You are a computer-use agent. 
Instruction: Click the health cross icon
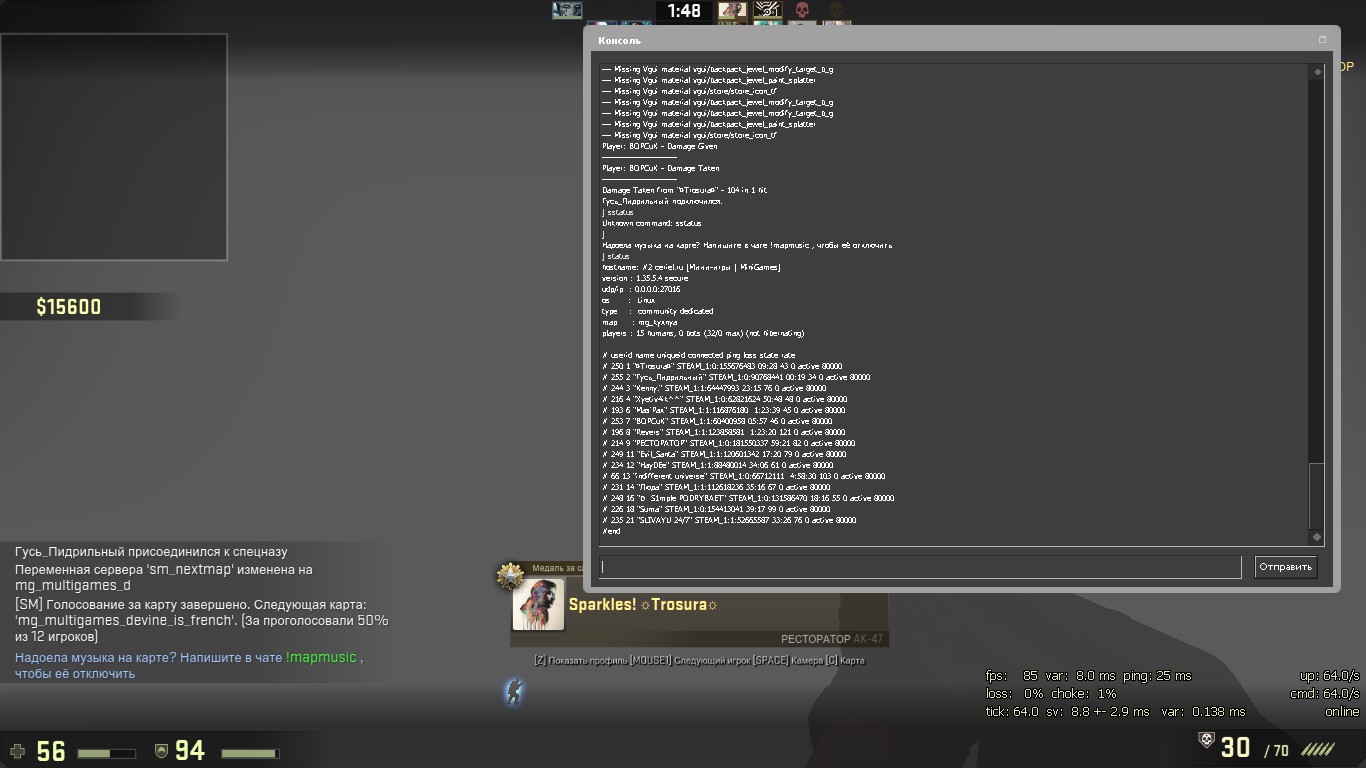pos(17,750)
